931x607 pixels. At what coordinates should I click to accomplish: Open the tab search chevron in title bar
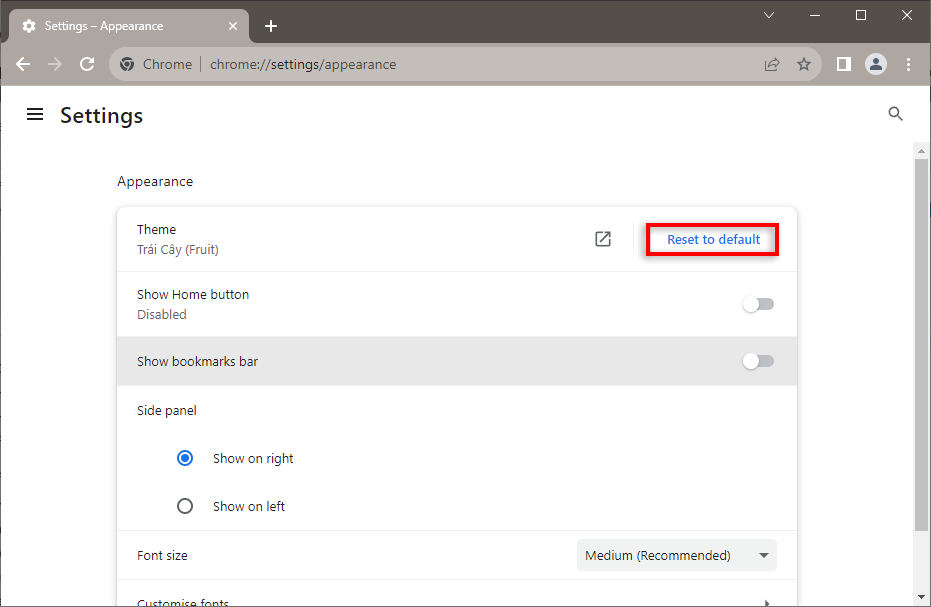pyautogui.click(x=769, y=15)
